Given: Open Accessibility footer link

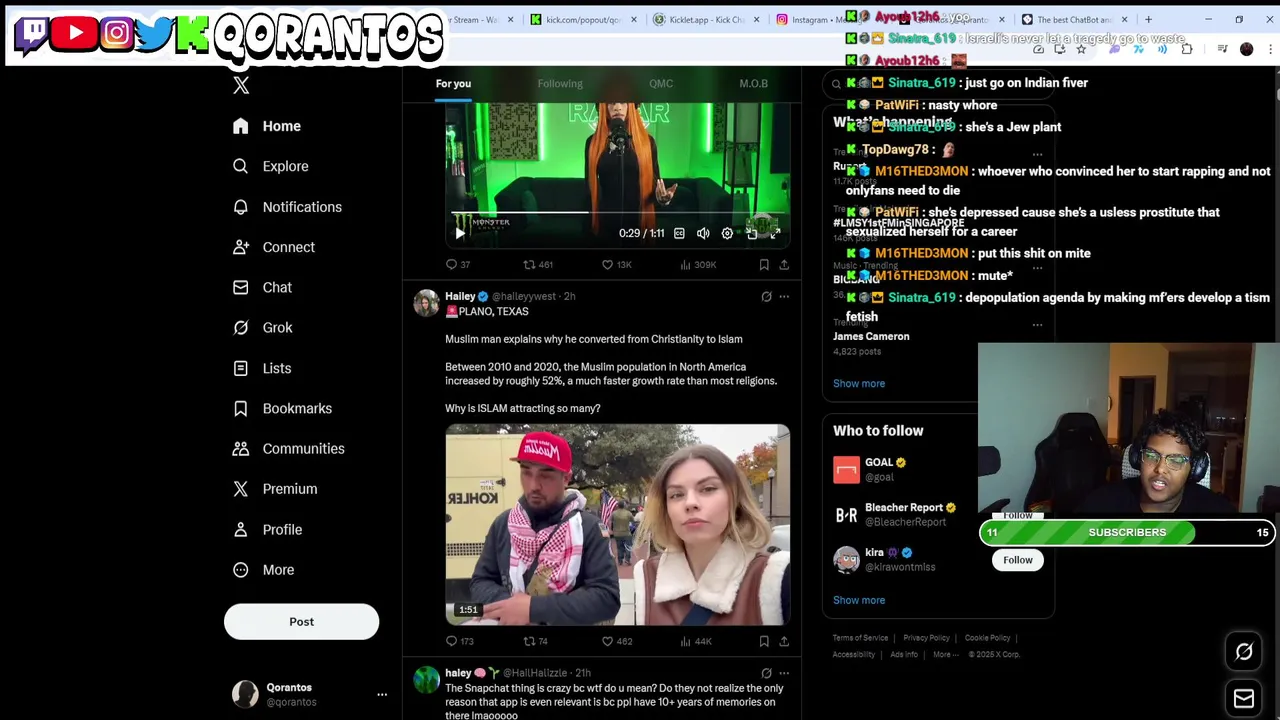Looking at the screenshot, I should [x=854, y=655].
